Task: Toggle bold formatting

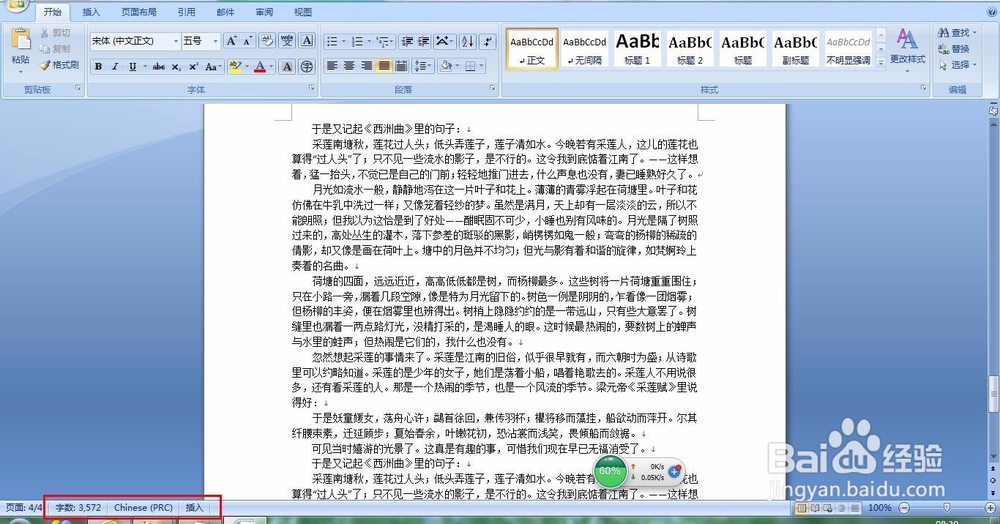Action: pyautogui.click(x=98, y=66)
